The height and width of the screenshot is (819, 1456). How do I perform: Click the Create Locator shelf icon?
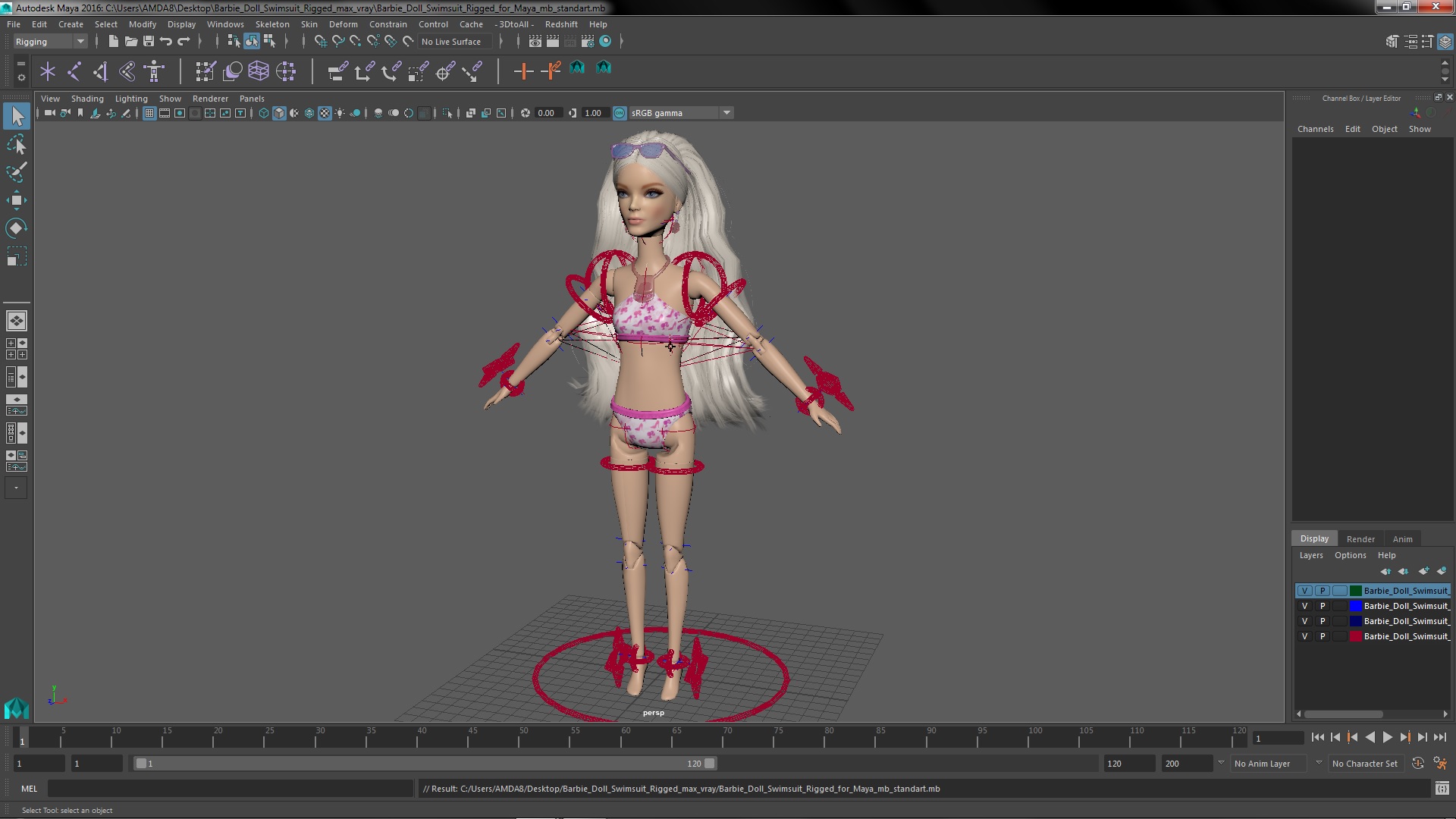click(48, 71)
